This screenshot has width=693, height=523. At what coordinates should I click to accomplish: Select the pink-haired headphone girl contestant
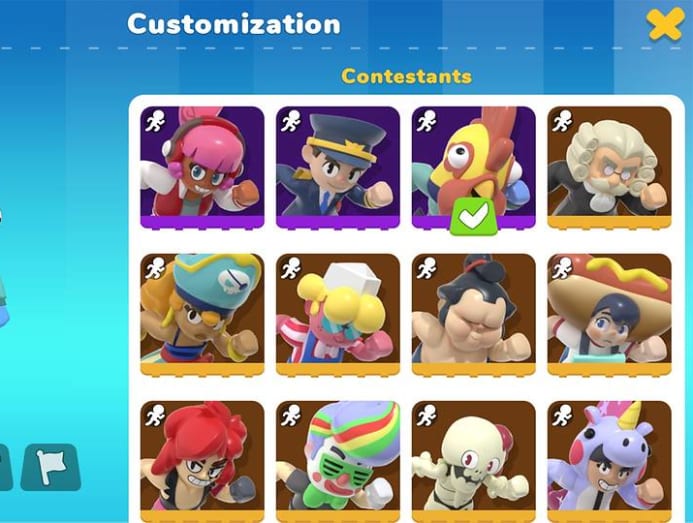point(202,167)
